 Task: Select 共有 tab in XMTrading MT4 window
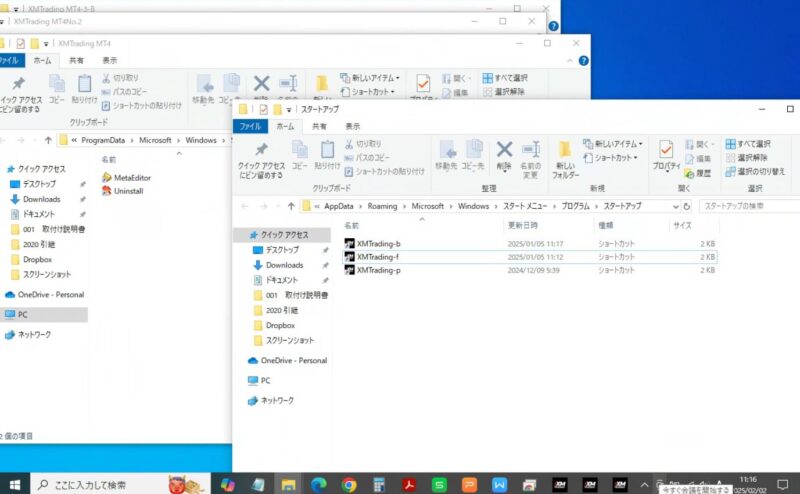(x=77, y=60)
